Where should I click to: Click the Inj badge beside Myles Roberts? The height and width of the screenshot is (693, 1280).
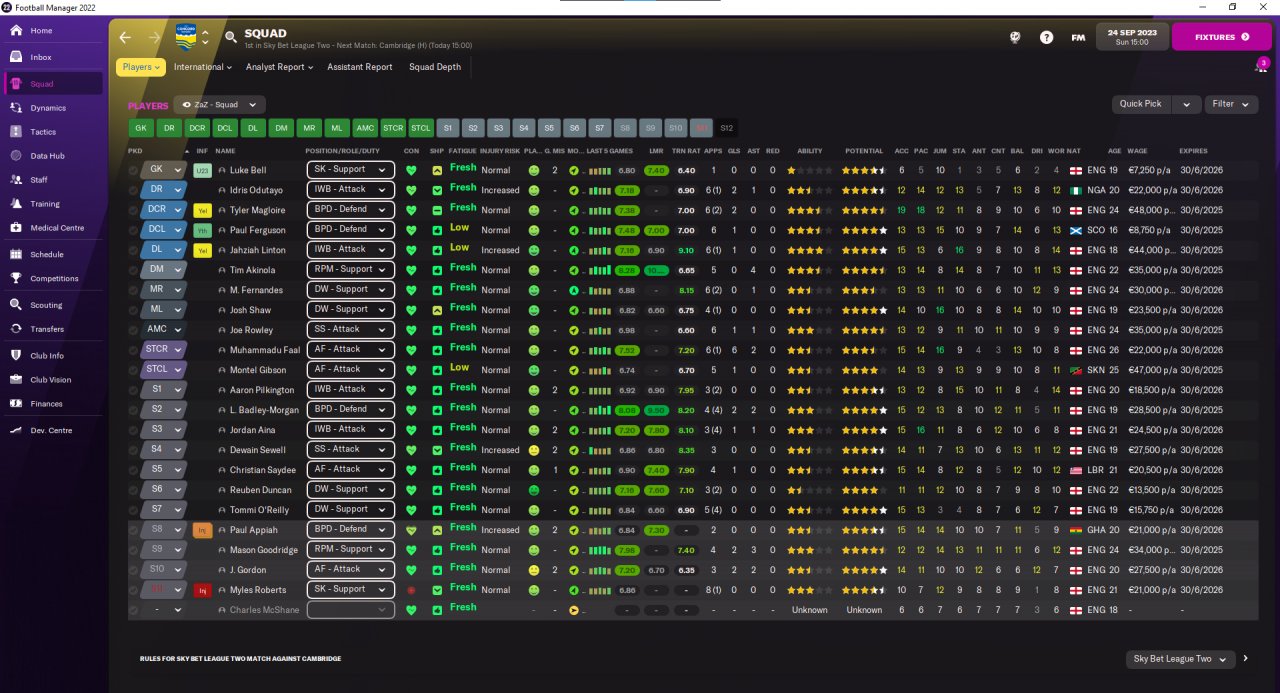click(x=203, y=590)
